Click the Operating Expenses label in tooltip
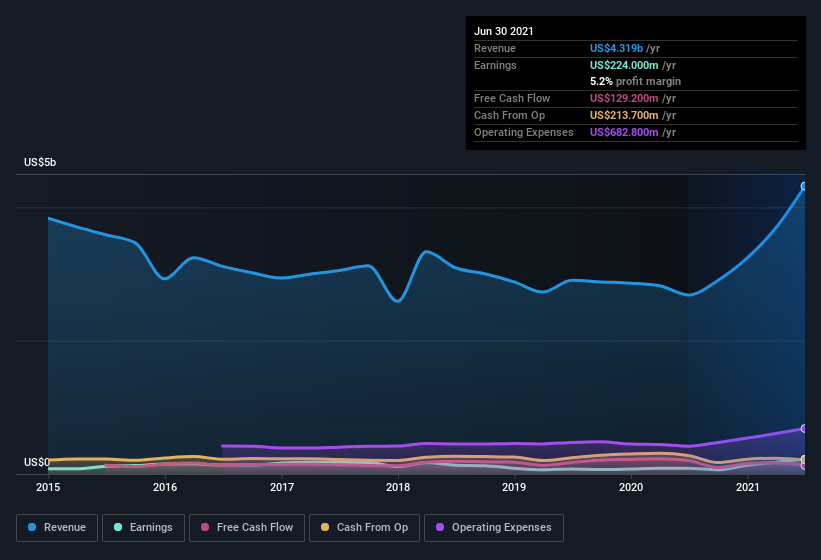This screenshot has width=821, height=560. [x=524, y=132]
